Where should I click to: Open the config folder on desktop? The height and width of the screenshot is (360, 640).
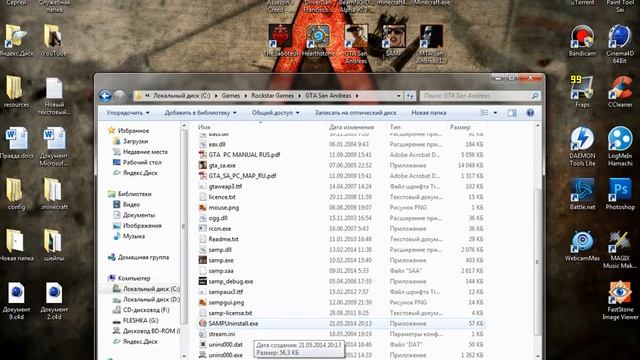16,194
